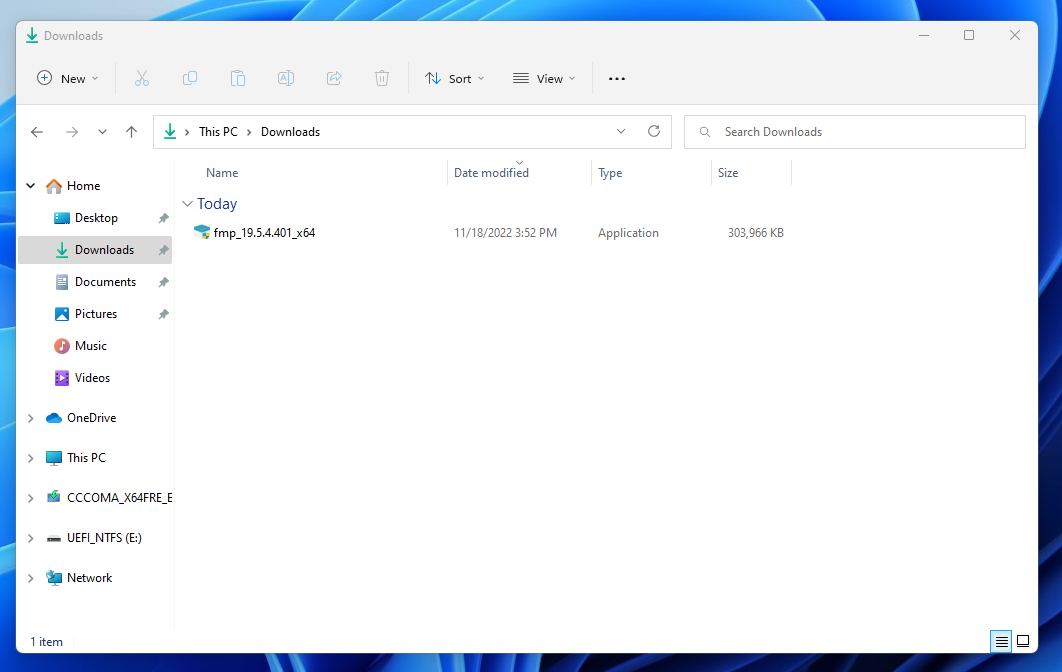Image resolution: width=1062 pixels, height=672 pixels.
Task: Click the Cut scissors icon
Action: click(x=142, y=79)
